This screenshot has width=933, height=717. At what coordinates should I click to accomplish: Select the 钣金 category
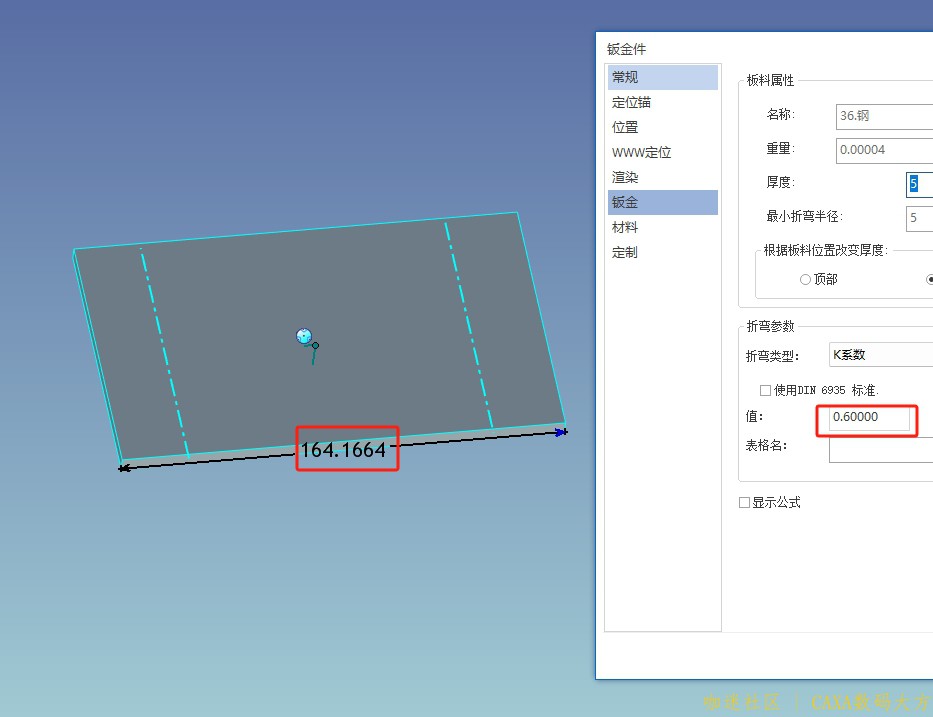click(x=662, y=202)
